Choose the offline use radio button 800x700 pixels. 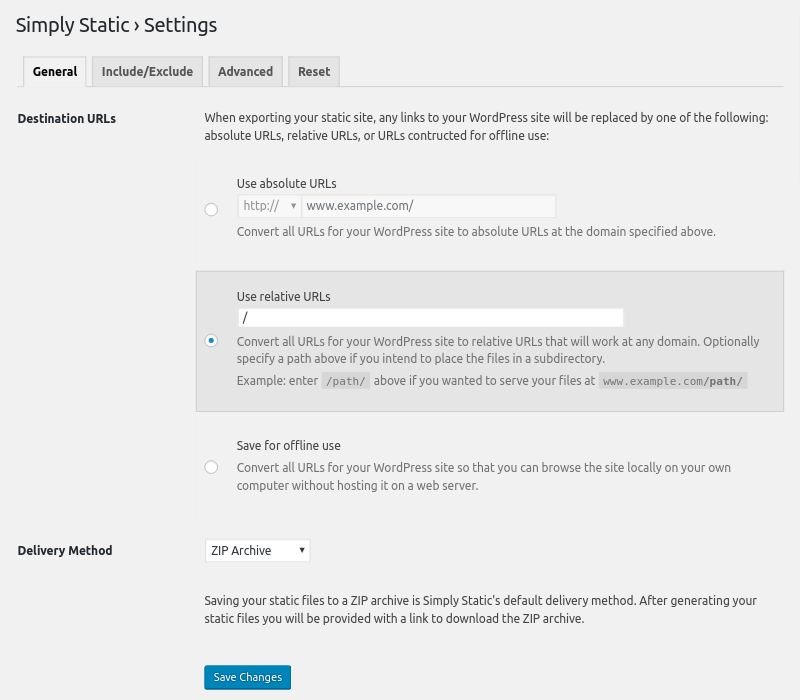211,467
